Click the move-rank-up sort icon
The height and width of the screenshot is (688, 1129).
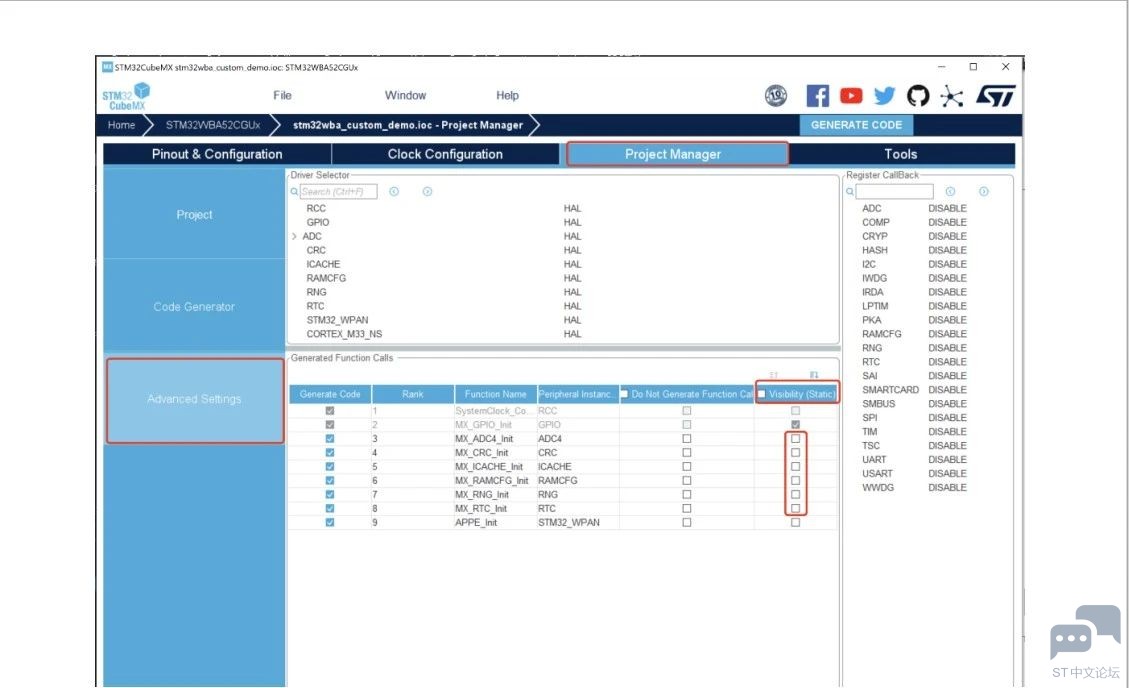pyautogui.click(x=774, y=375)
